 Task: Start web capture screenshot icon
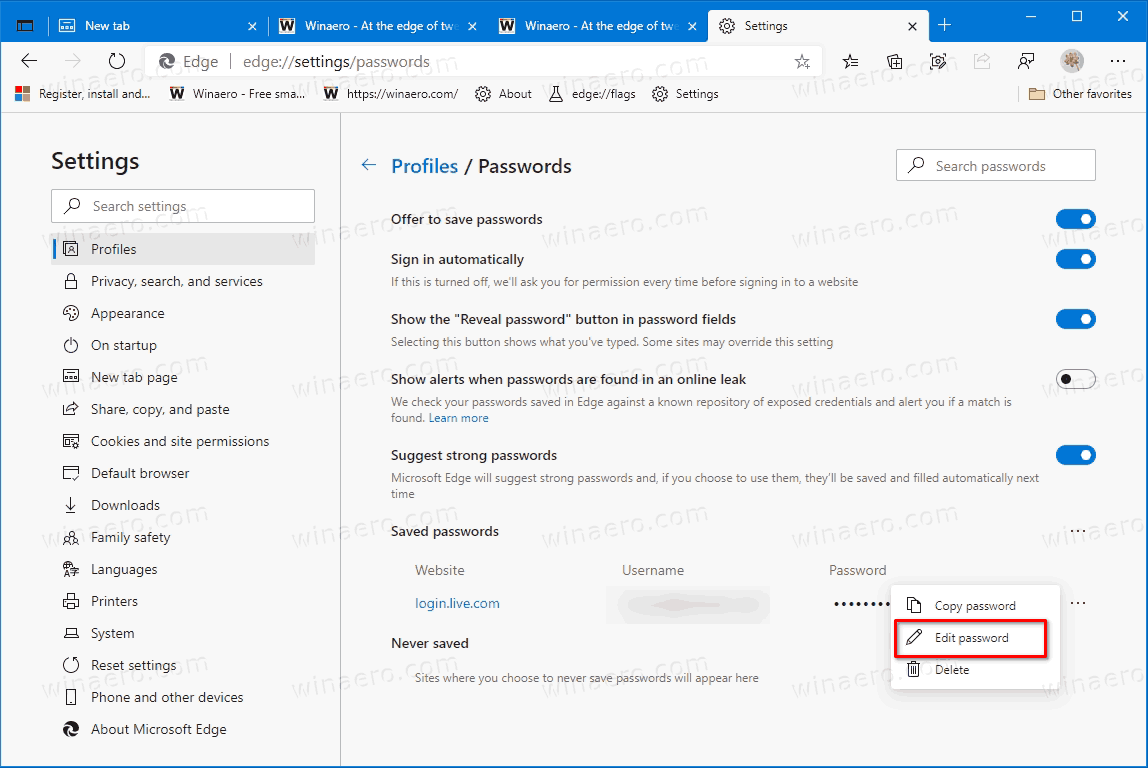pos(938,61)
